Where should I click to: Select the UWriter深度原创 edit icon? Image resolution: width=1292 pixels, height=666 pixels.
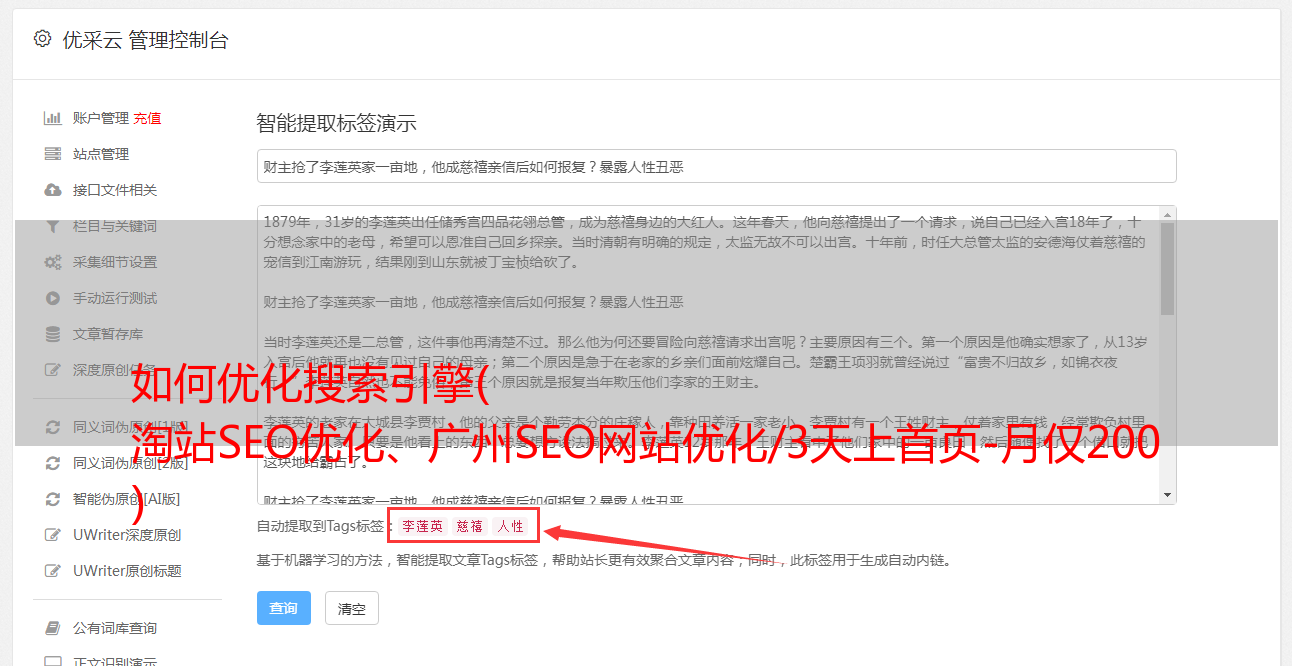[x=53, y=535]
